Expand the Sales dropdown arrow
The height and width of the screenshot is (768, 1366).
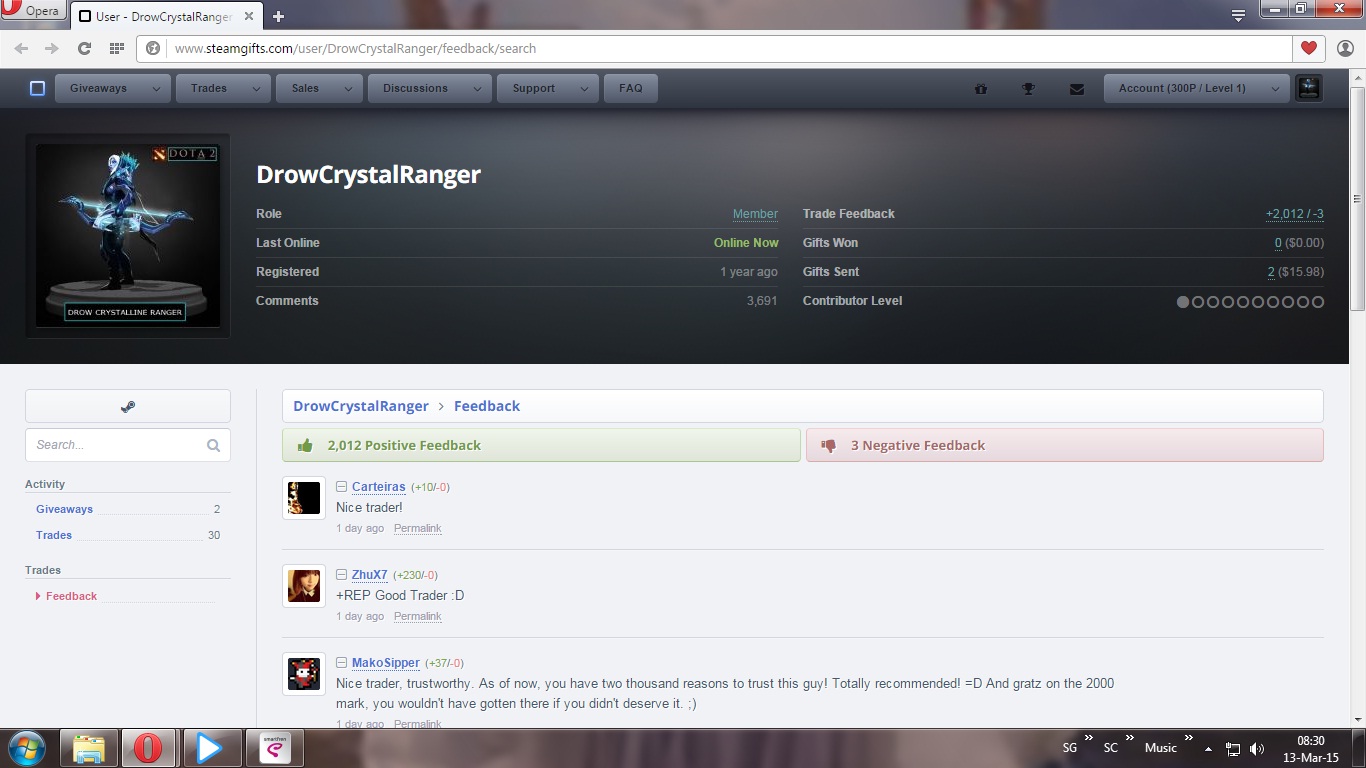point(348,88)
